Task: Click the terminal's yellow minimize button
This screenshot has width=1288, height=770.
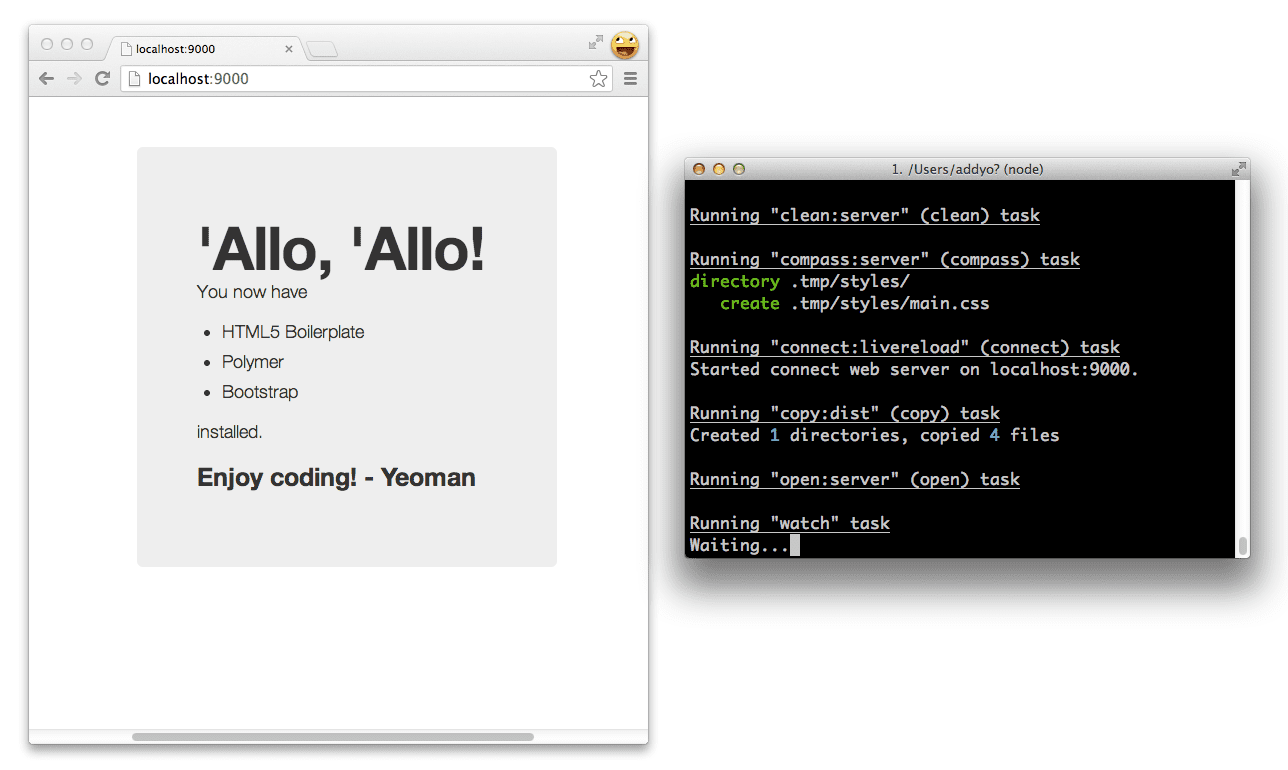Action: click(x=718, y=169)
